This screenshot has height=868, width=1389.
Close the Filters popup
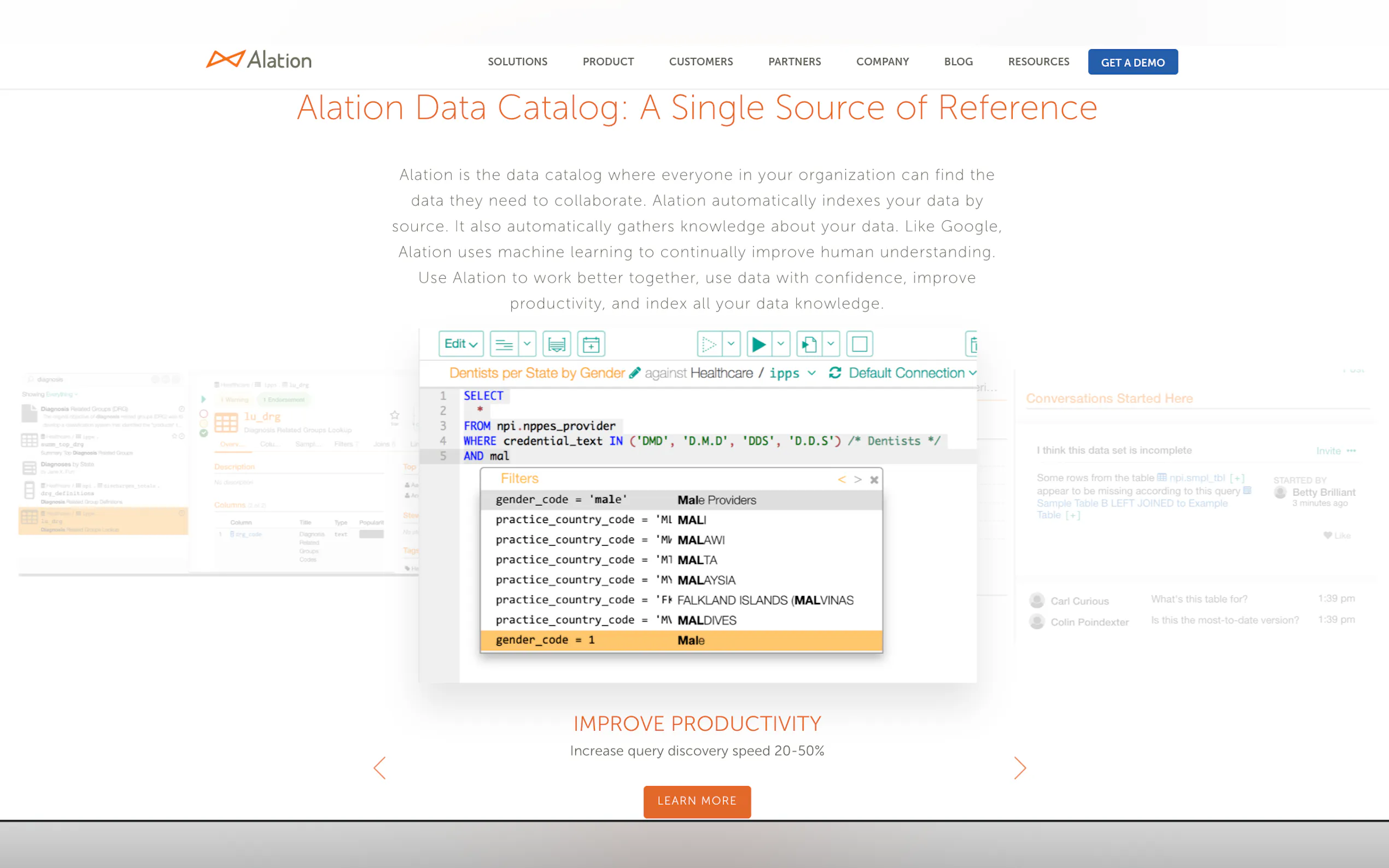(x=873, y=479)
